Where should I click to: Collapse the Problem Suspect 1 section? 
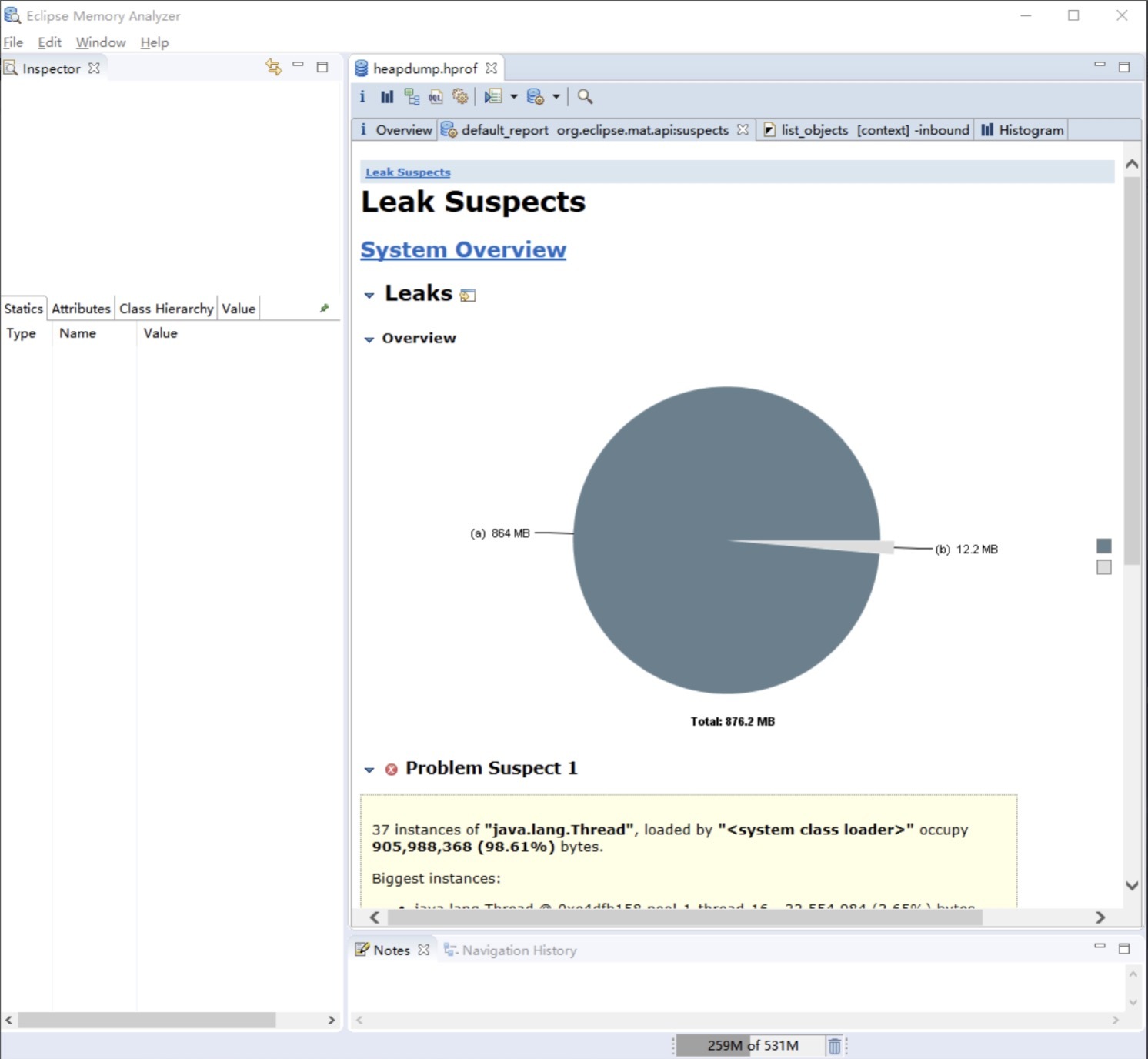pyautogui.click(x=369, y=770)
